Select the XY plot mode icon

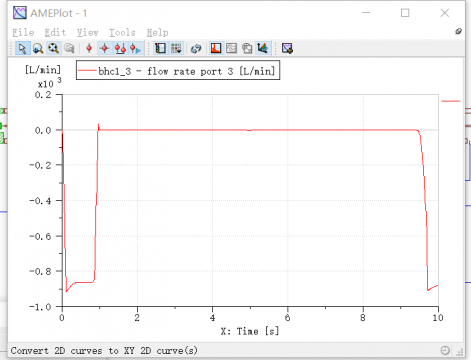pos(232,49)
